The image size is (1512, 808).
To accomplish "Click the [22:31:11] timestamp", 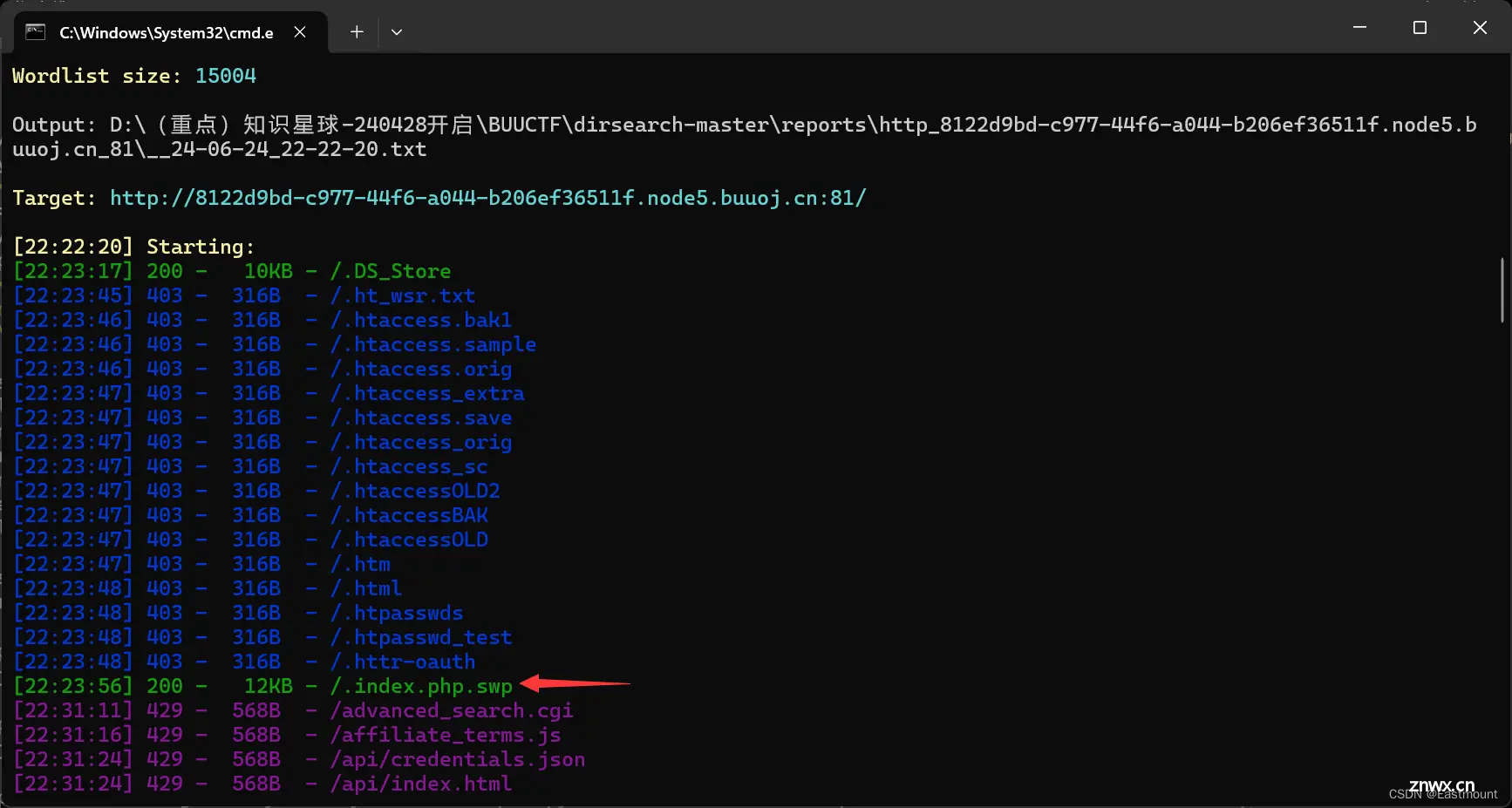I will pyautogui.click(x=72, y=710).
